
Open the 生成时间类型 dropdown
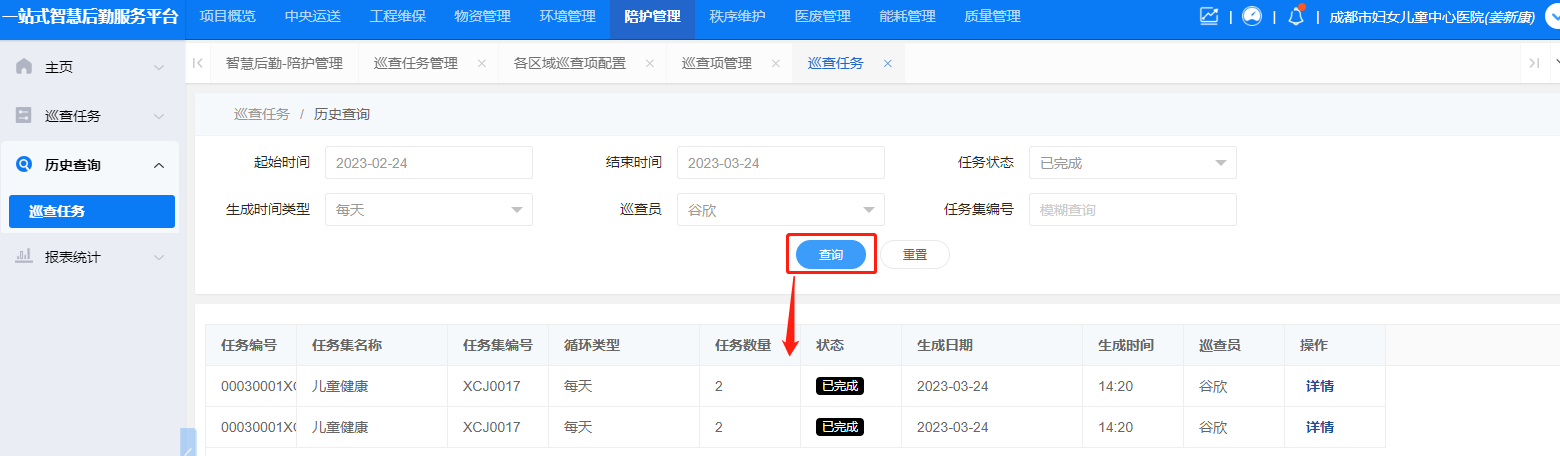coord(429,210)
